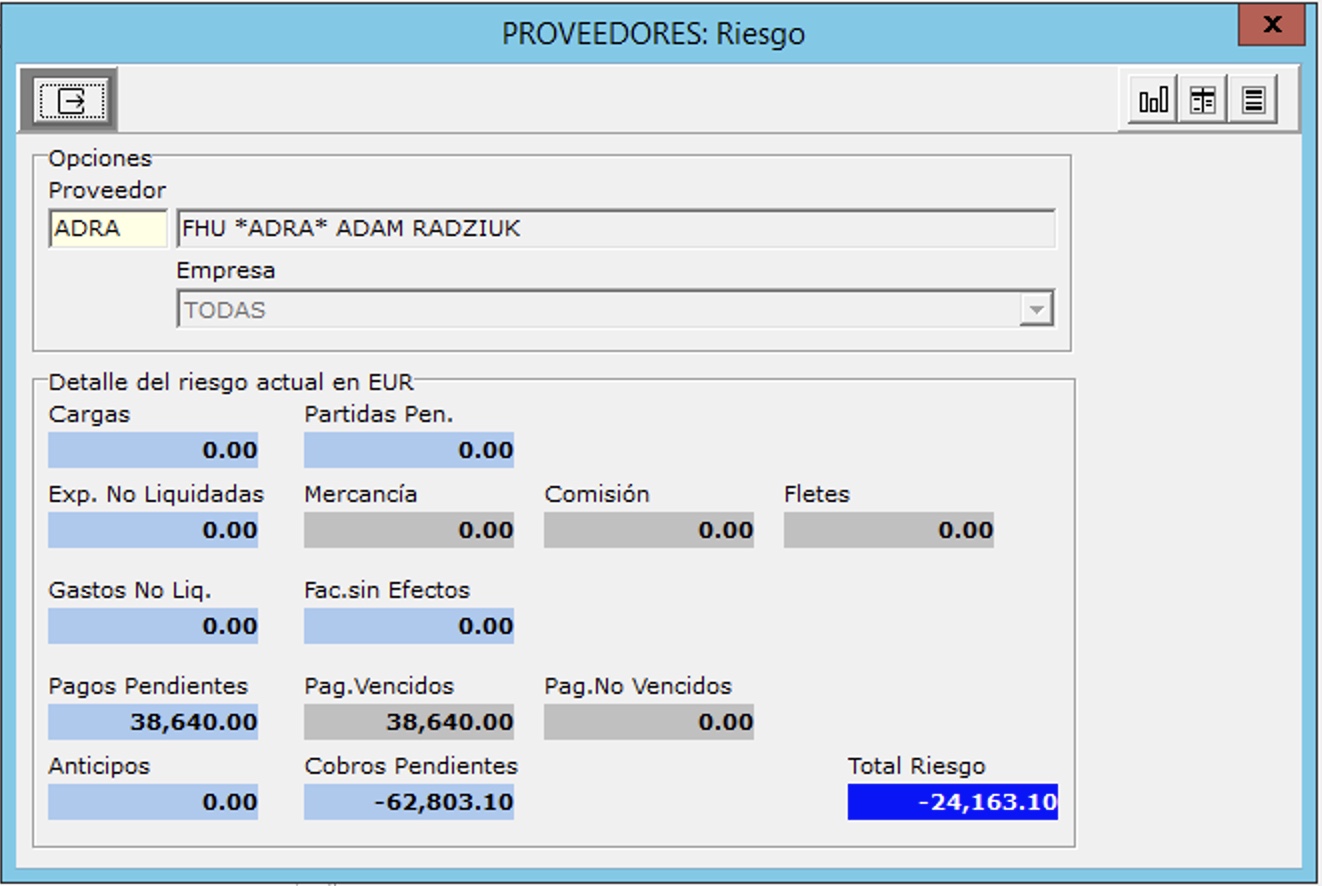Click the Exp. No Liquidadas value

click(x=153, y=530)
